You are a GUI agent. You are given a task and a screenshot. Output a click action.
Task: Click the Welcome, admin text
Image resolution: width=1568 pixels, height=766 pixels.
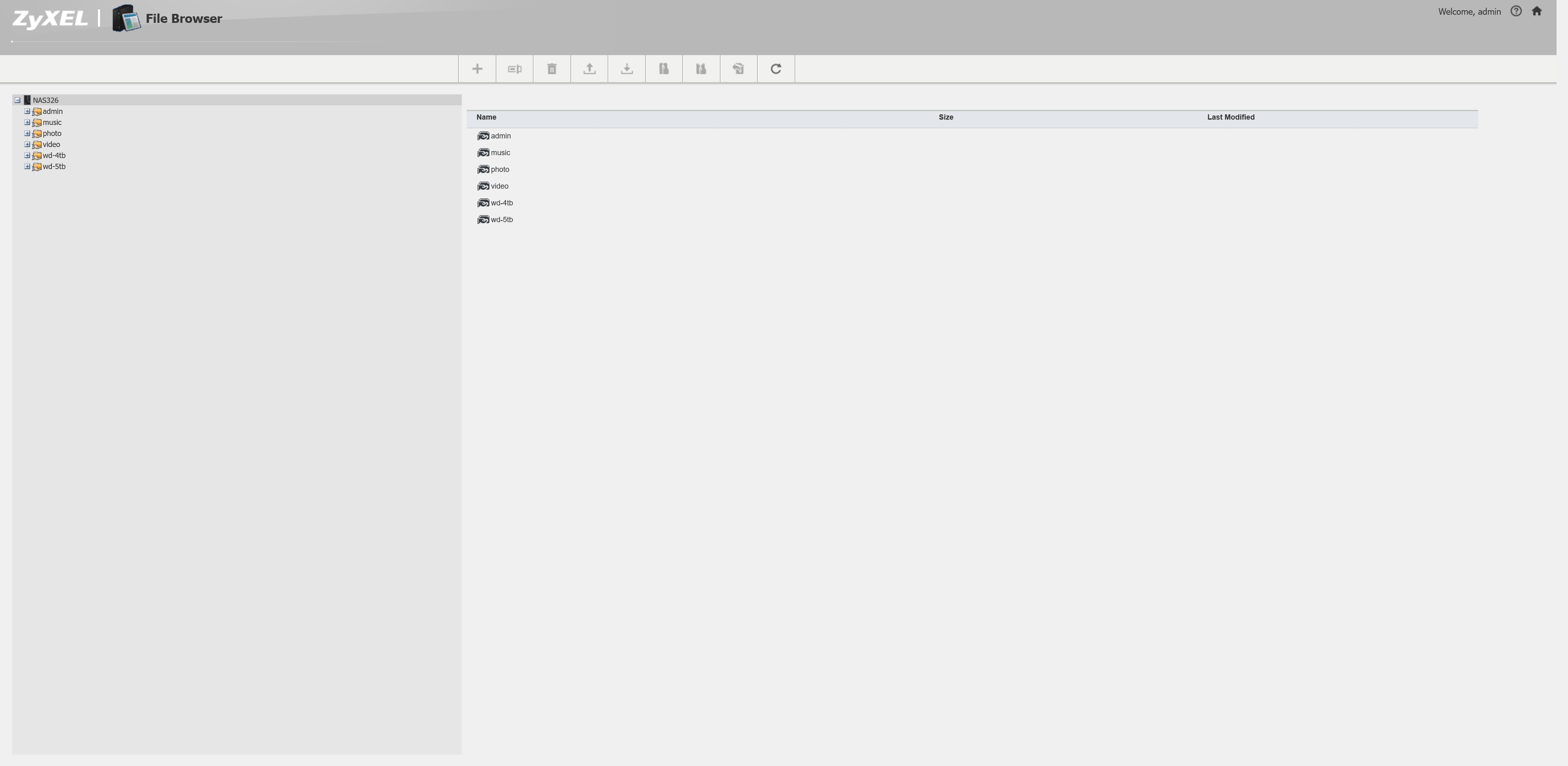tap(1470, 11)
